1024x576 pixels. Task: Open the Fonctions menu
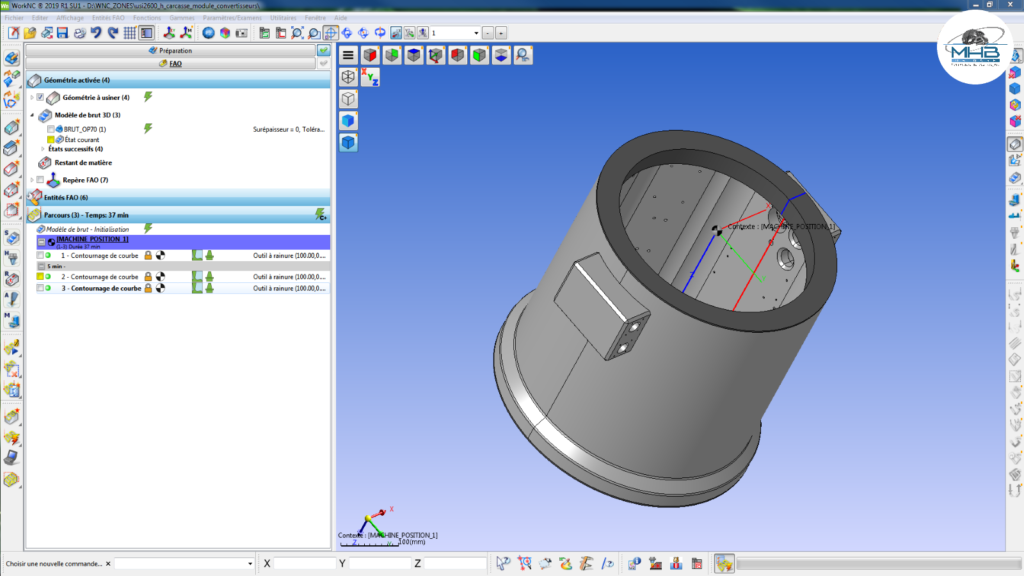pos(146,18)
